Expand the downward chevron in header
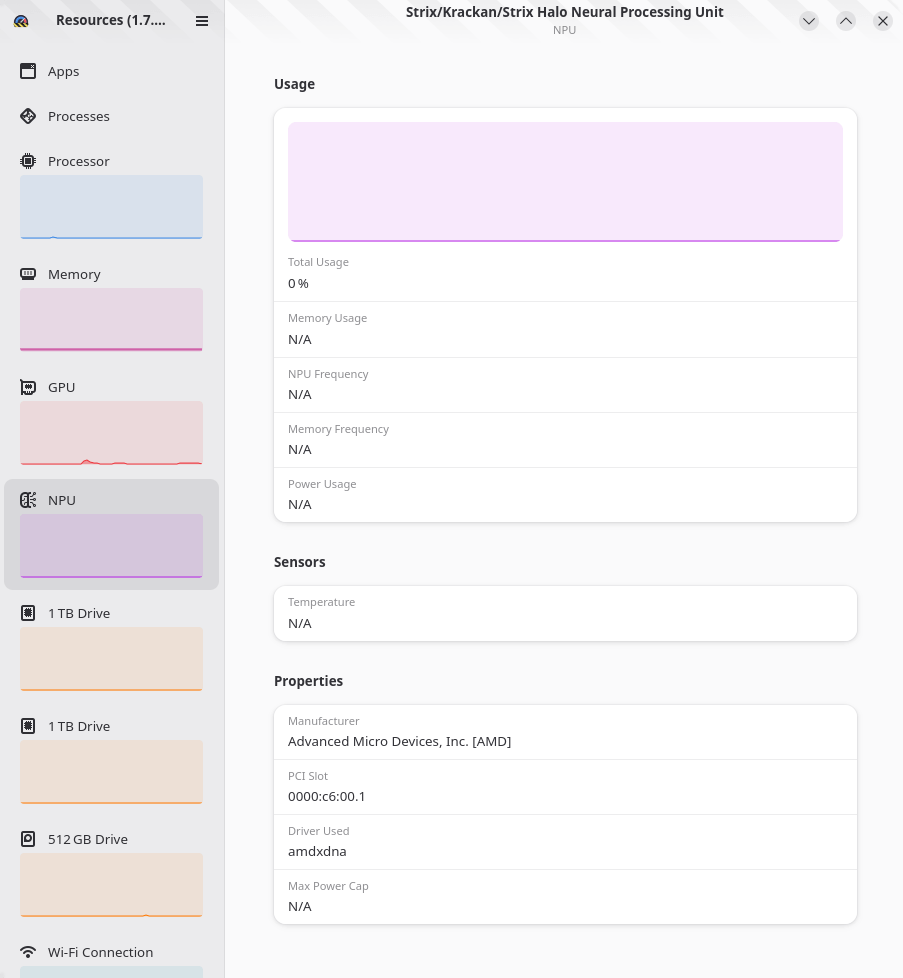The height and width of the screenshot is (978, 903). point(809,21)
